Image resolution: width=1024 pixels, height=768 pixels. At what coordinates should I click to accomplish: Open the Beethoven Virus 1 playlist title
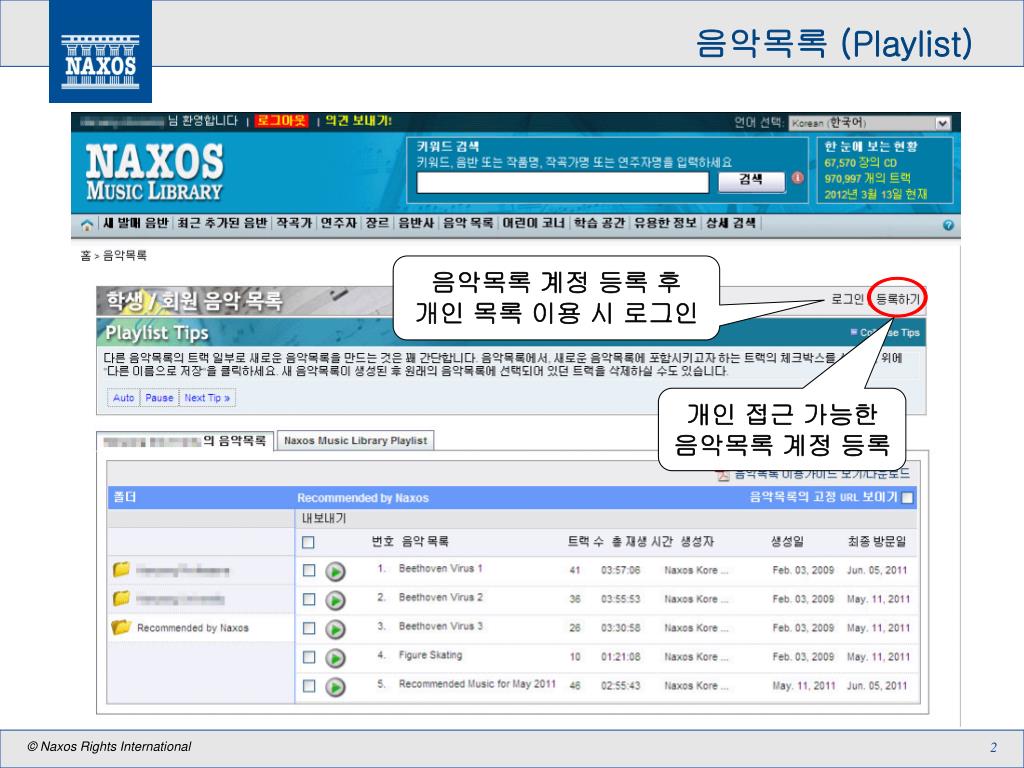(440, 569)
